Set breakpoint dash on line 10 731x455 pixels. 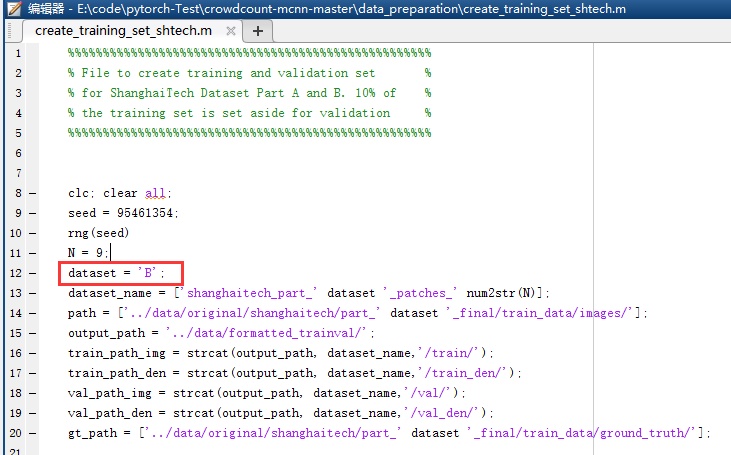[32, 233]
